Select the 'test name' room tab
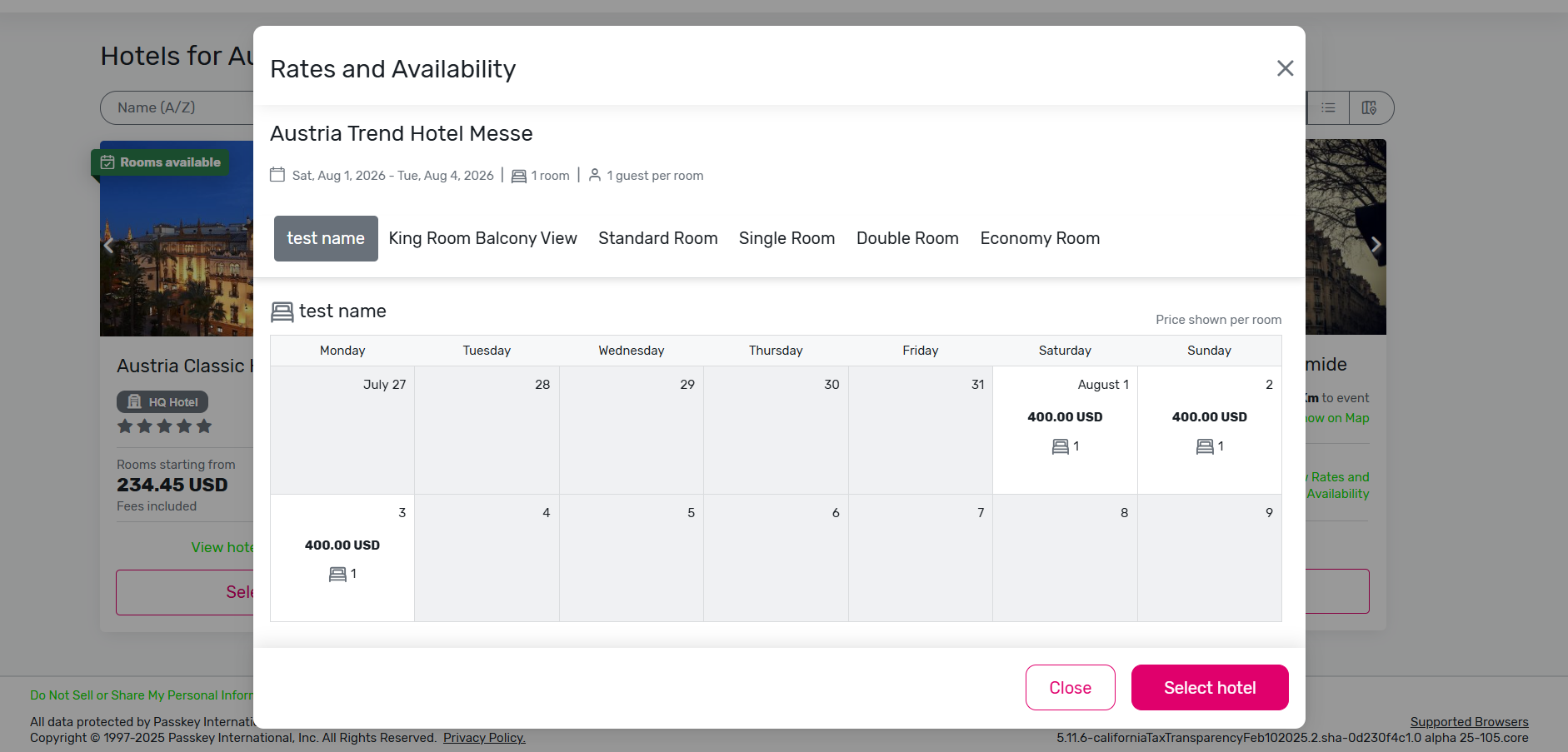1568x752 pixels. pyautogui.click(x=326, y=238)
